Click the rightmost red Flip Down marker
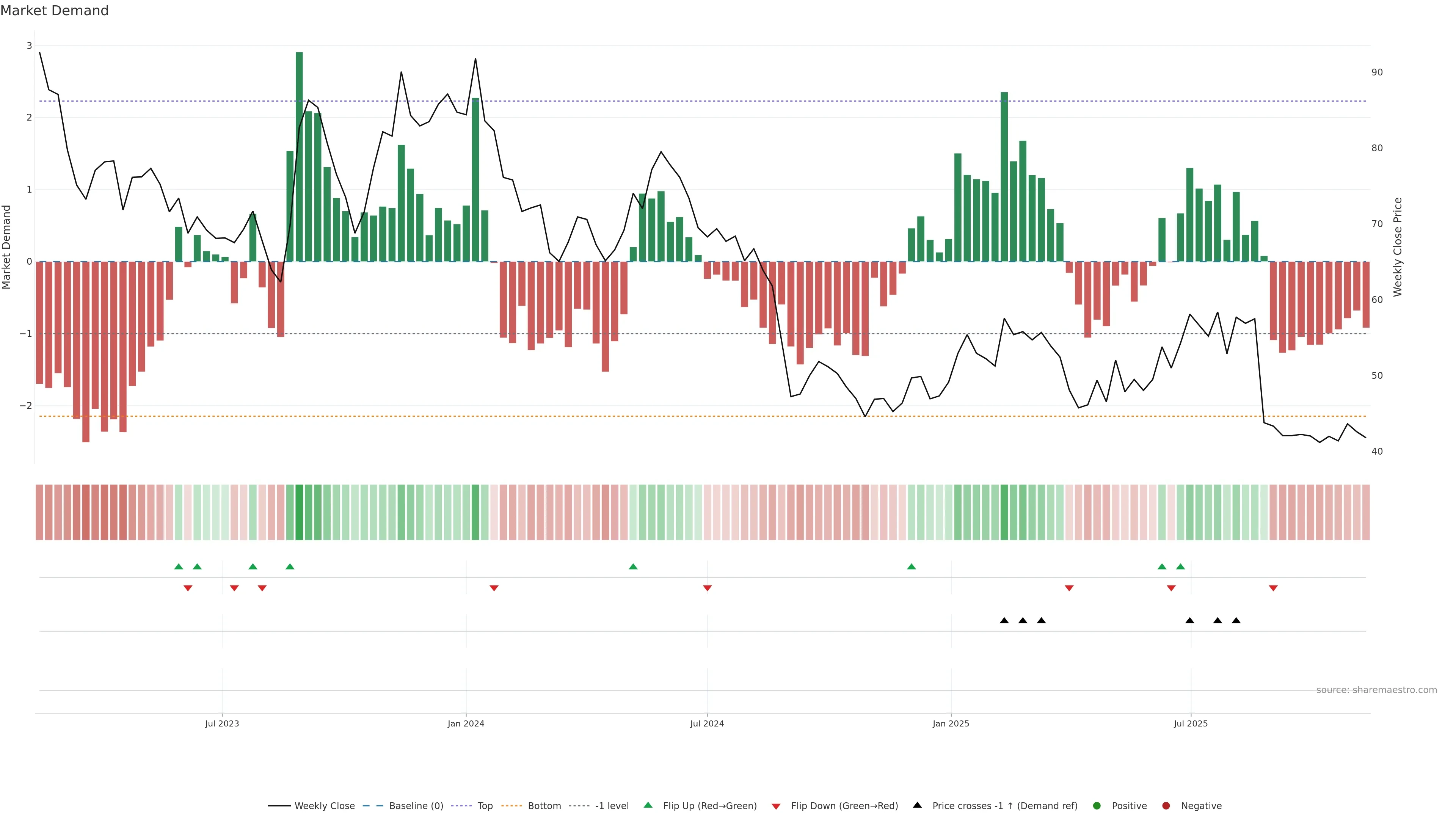The height and width of the screenshot is (819, 1456). [x=1273, y=588]
